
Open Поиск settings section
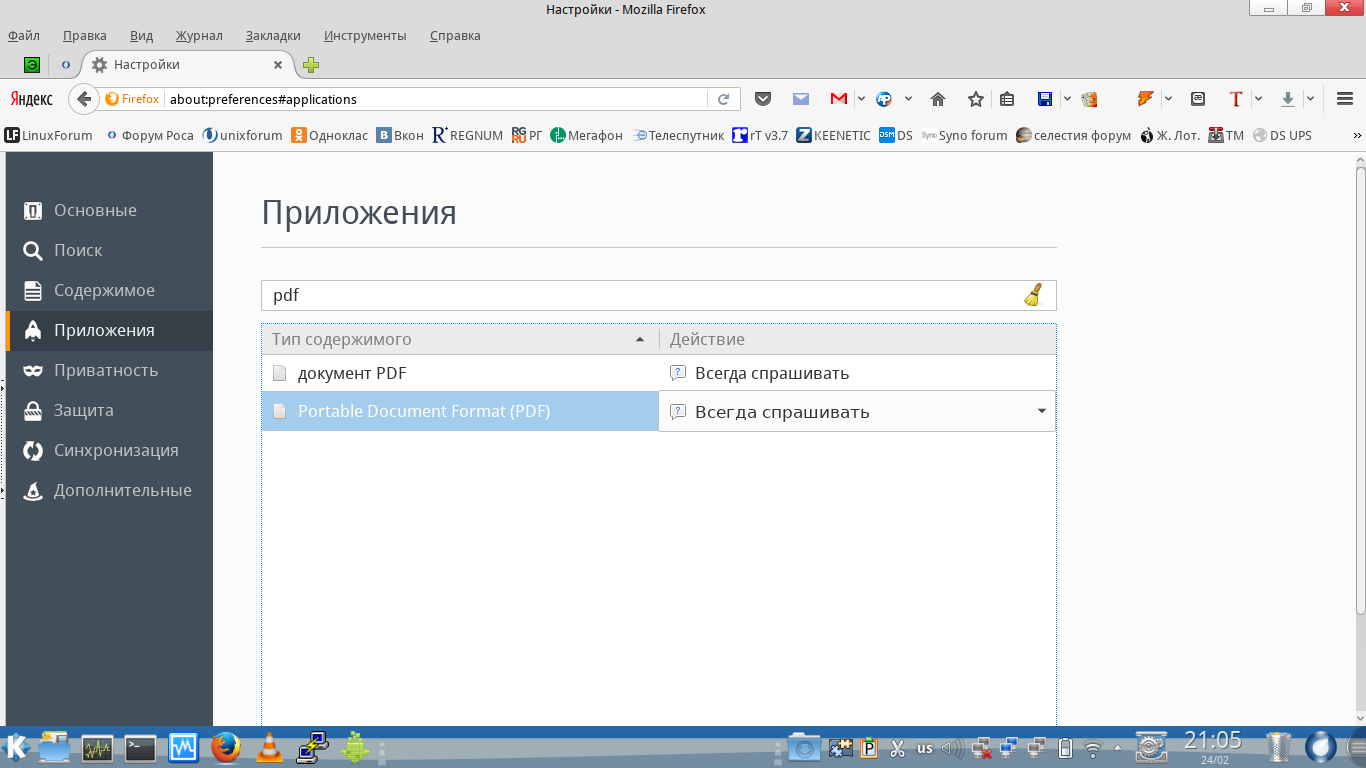pos(109,250)
